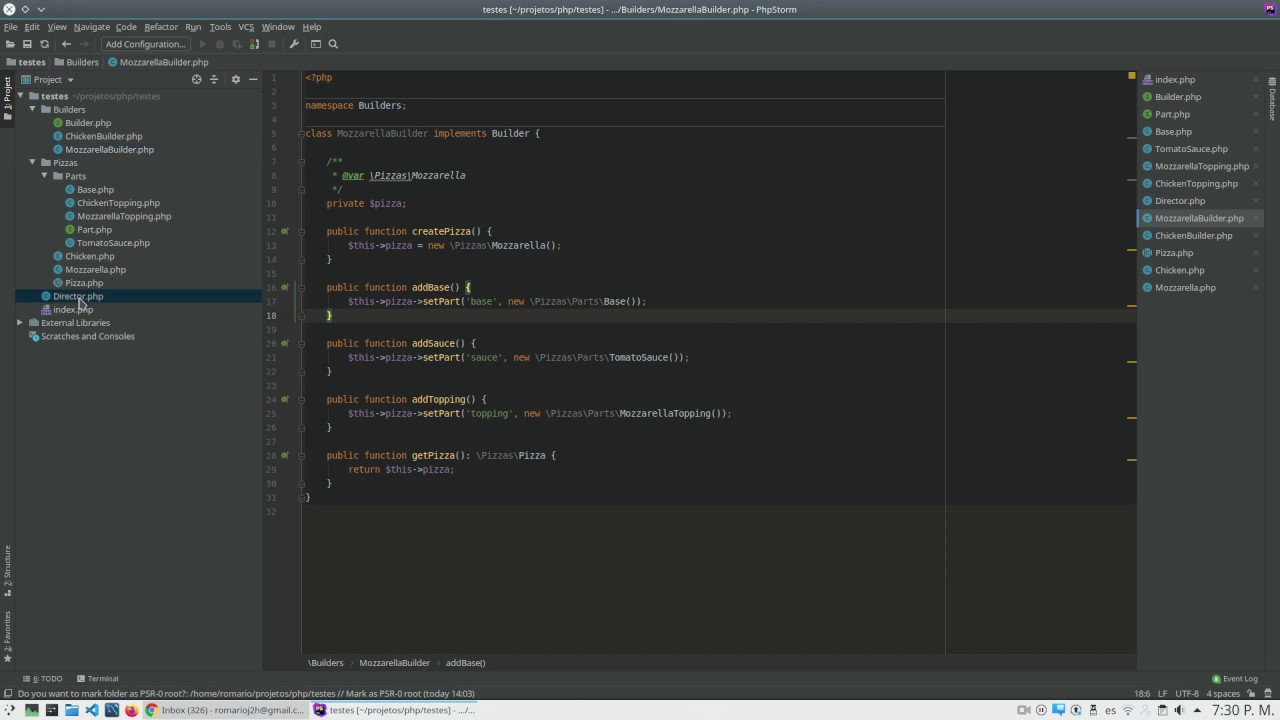1280x720 pixels.
Task: Click the yellow warning indicator atop editor scrollbar
Action: [x=1131, y=76]
